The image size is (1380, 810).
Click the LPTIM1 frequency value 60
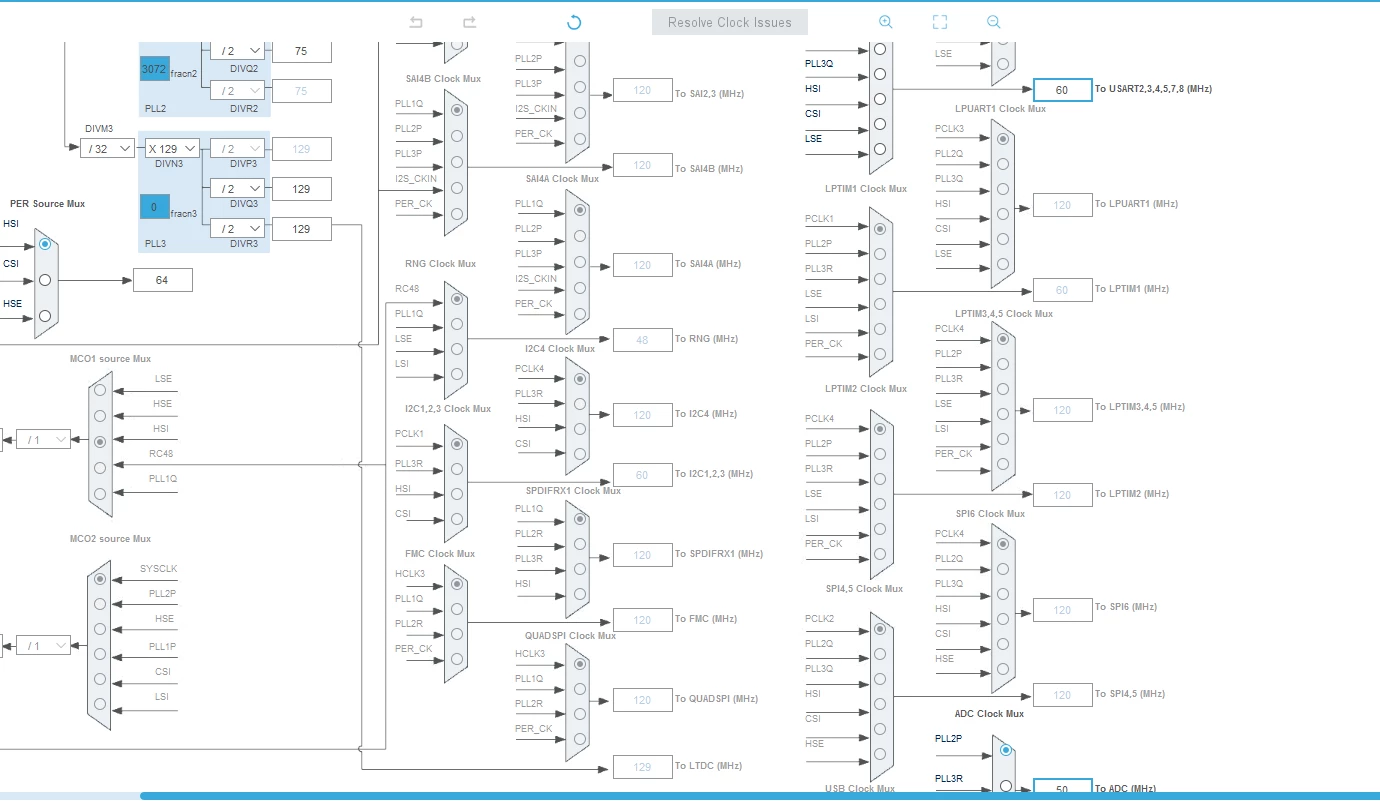click(1062, 290)
